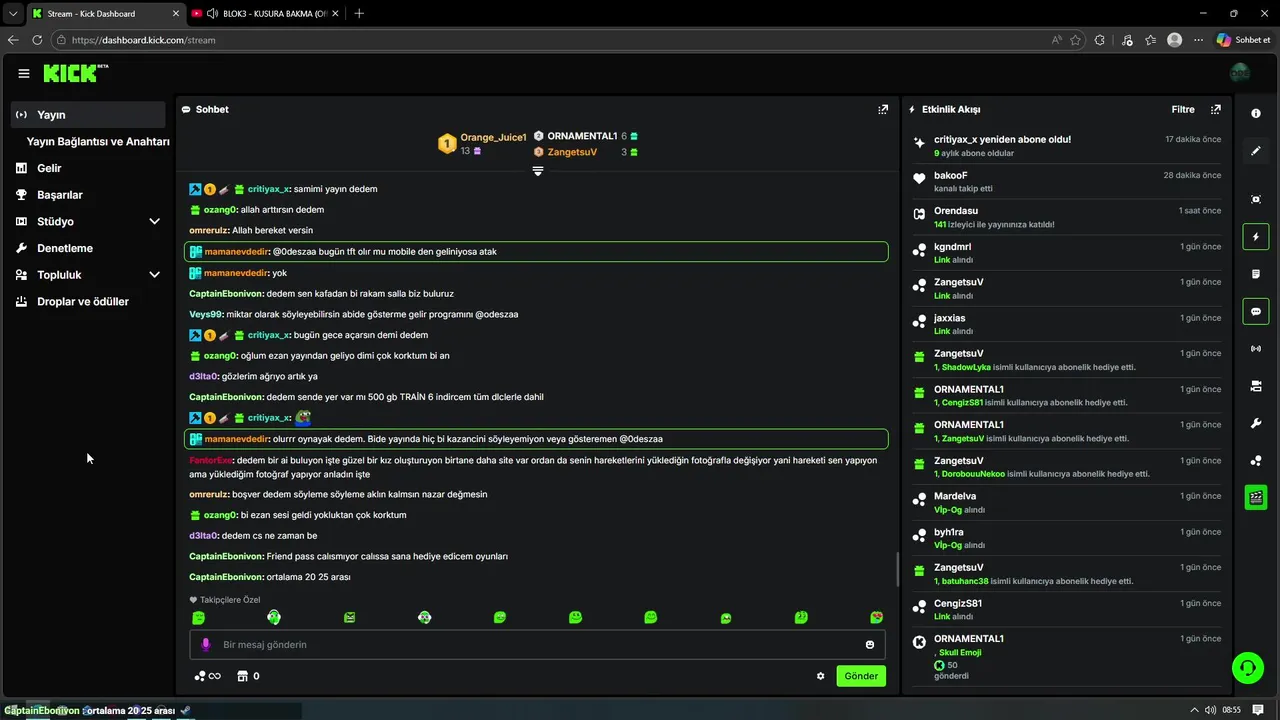
Task: Toggle the chat bubble panel icon
Action: (1256, 311)
